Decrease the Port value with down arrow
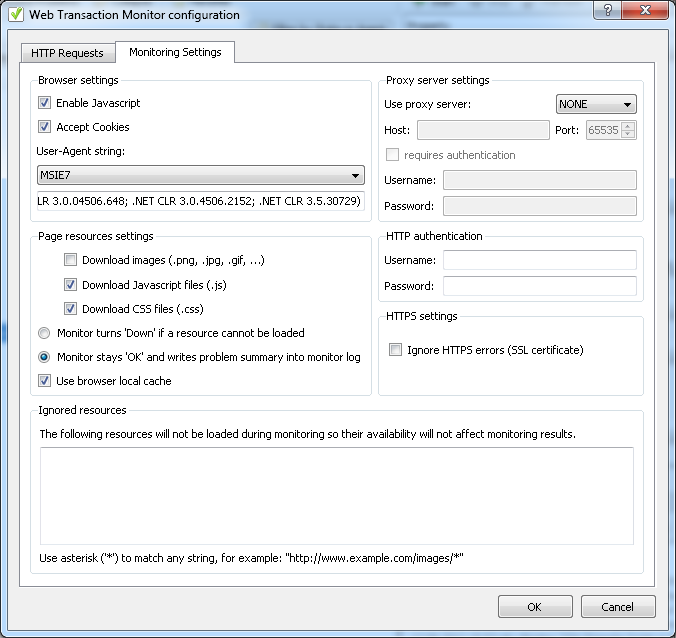The height and width of the screenshot is (638, 676). (x=628, y=134)
